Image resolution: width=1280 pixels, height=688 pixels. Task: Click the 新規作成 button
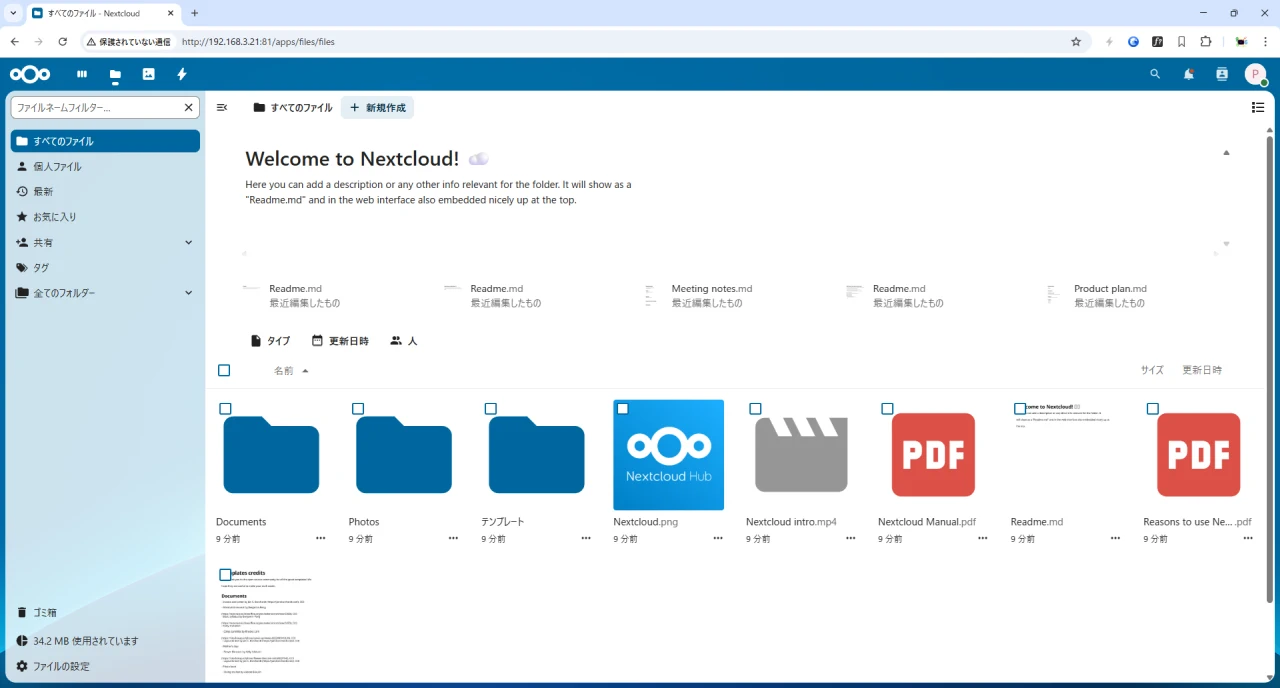(377, 107)
